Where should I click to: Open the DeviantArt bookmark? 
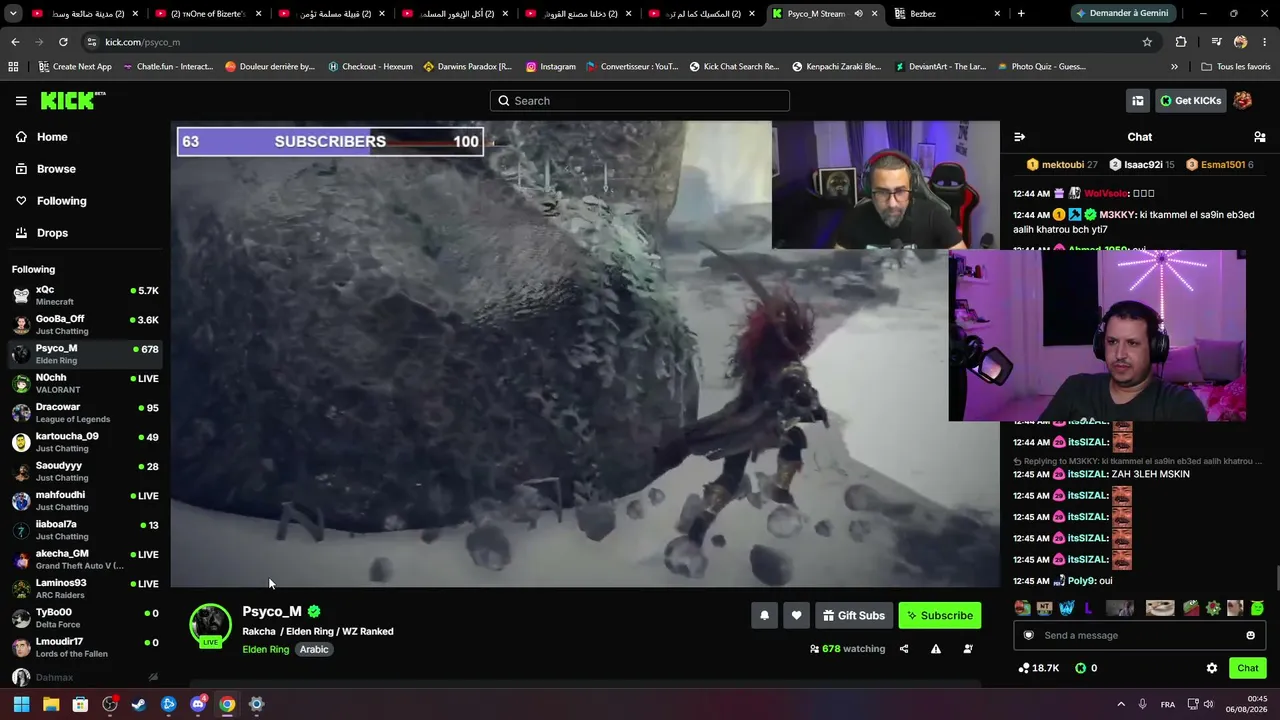[x=940, y=67]
